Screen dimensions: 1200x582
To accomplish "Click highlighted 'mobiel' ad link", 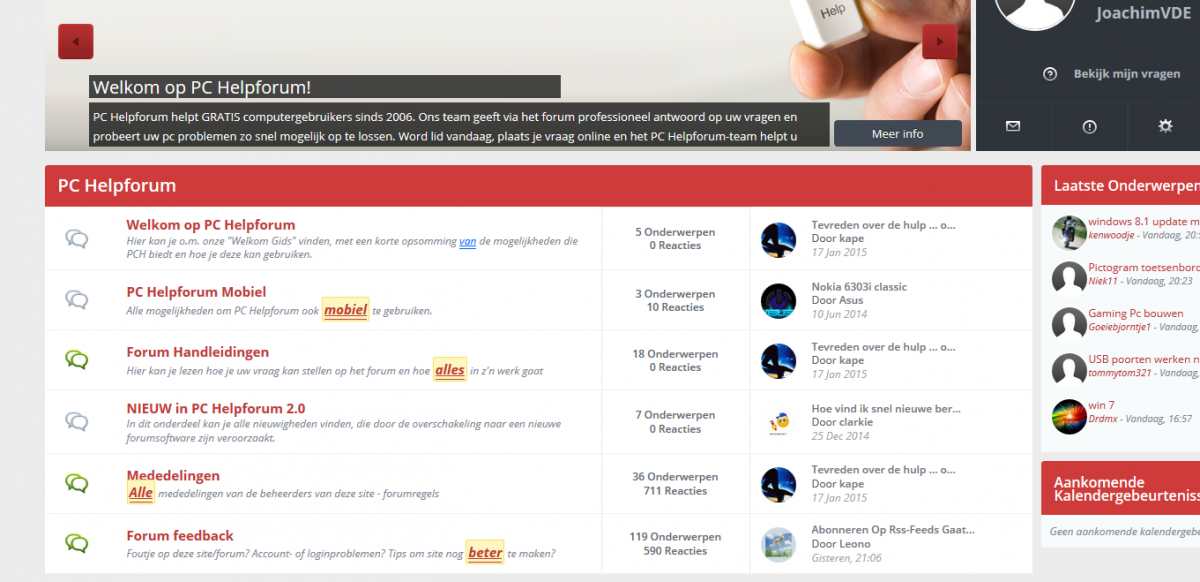I will 346,310.
